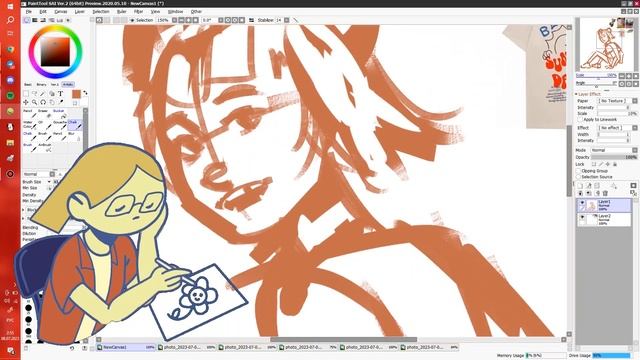
Task: Enable Apply to Linework checkbox
Action: 580,120
